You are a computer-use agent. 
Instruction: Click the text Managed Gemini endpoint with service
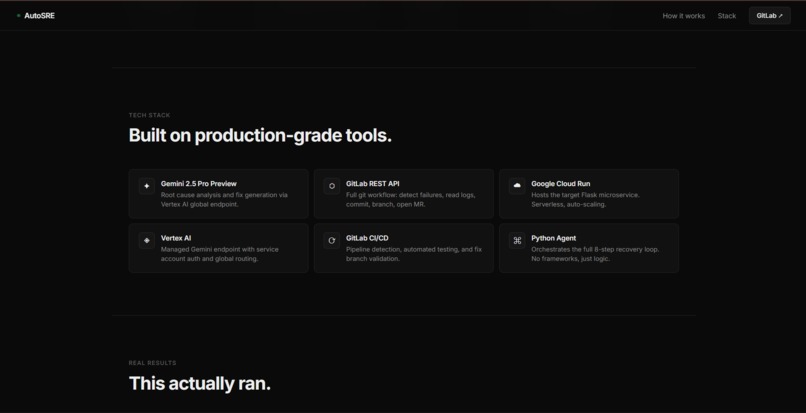(x=219, y=249)
